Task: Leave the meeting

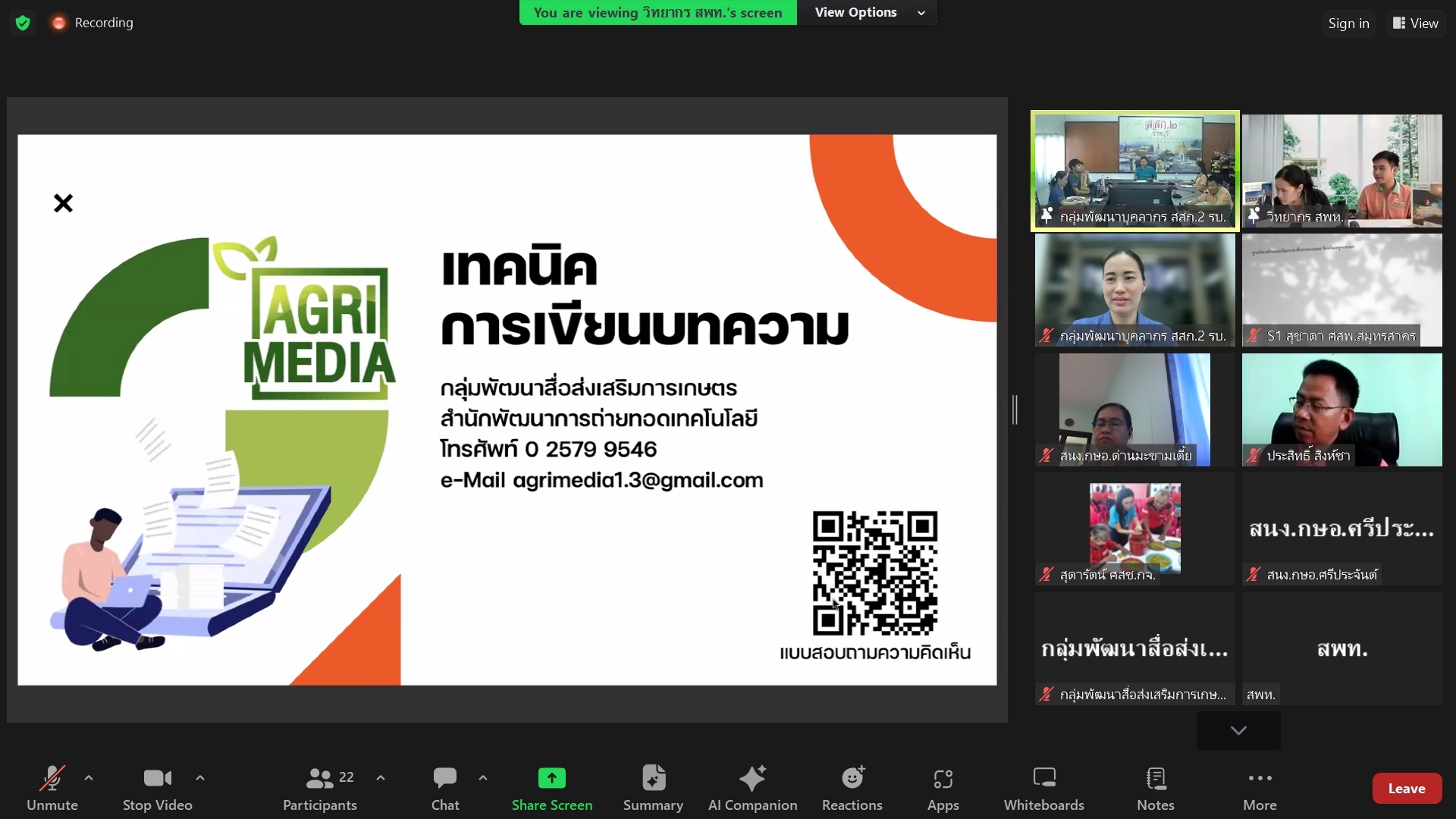Action: click(x=1407, y=789)
